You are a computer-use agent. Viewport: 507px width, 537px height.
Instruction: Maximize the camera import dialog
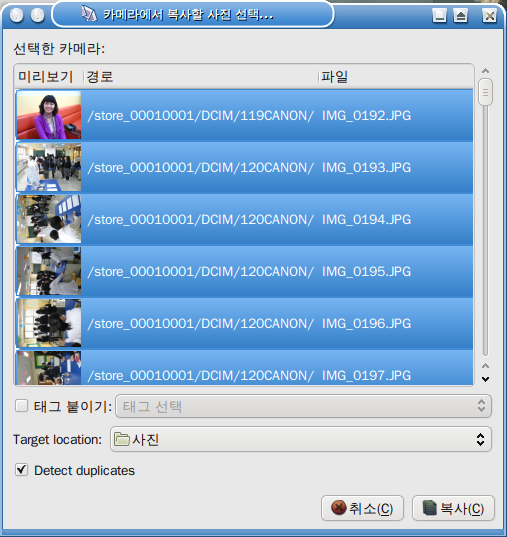[460, 16]
